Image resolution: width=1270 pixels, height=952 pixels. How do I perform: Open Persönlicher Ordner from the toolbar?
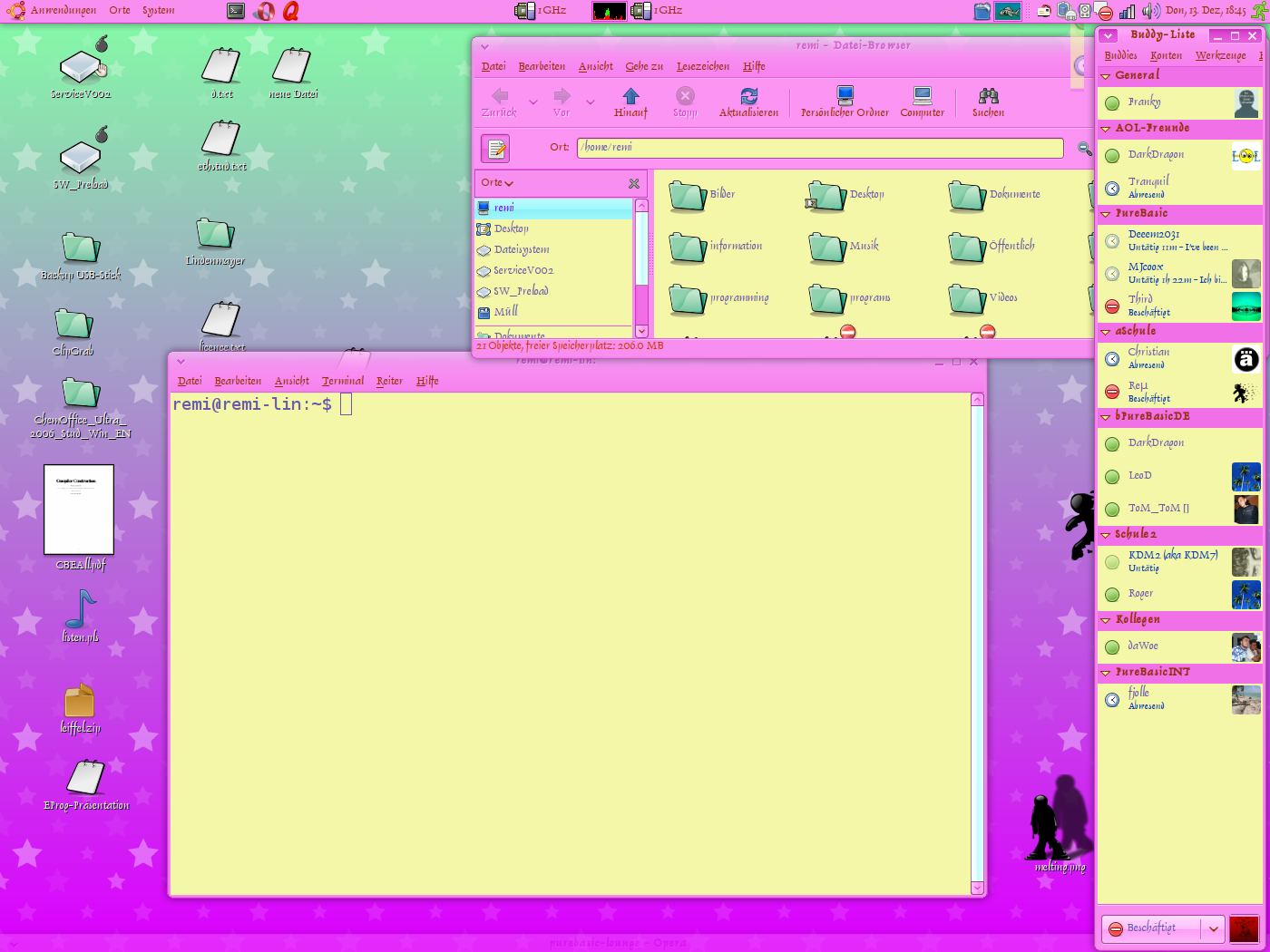pos(845,97)
